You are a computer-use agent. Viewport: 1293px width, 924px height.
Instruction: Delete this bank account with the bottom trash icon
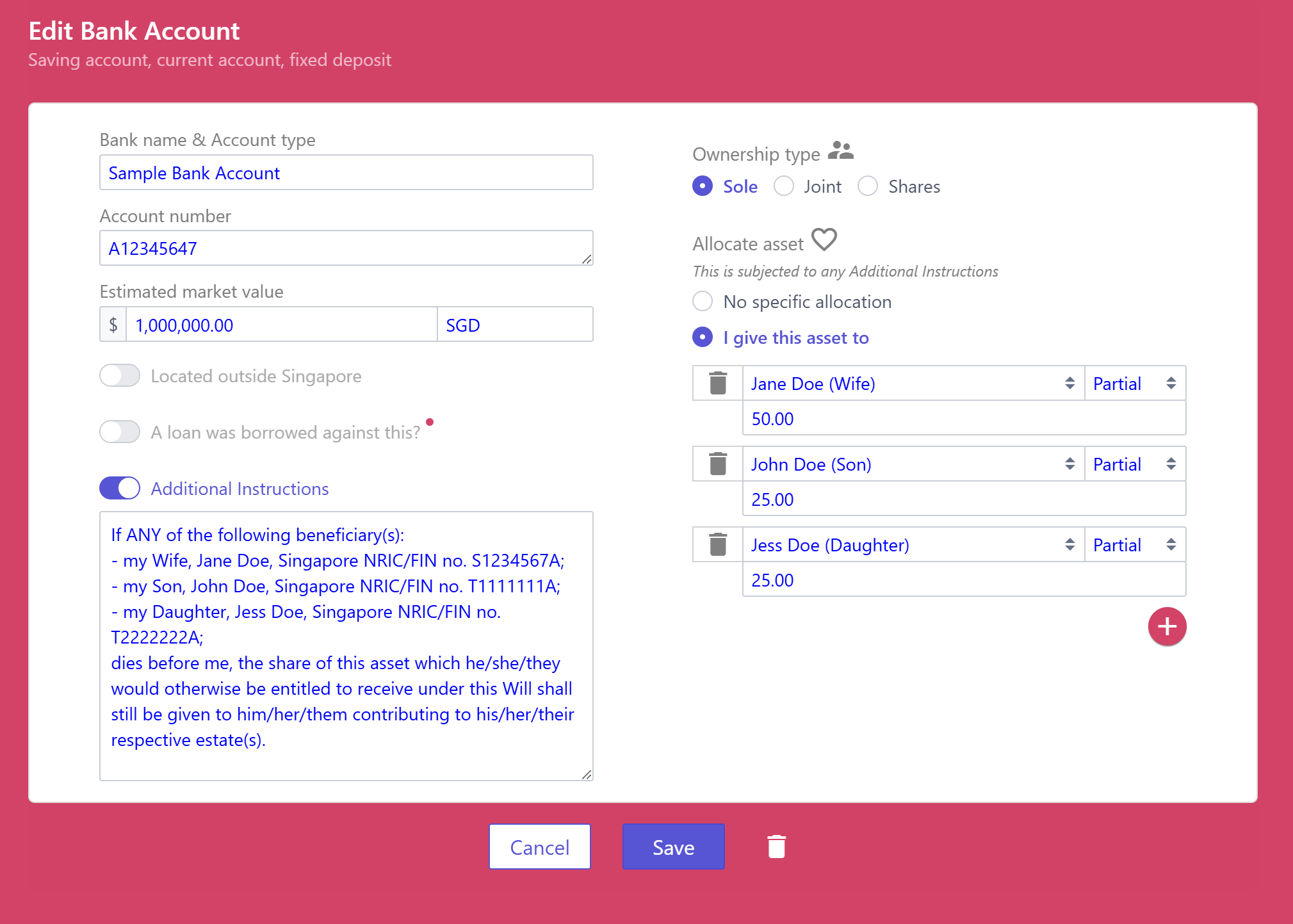pos(776,847)
